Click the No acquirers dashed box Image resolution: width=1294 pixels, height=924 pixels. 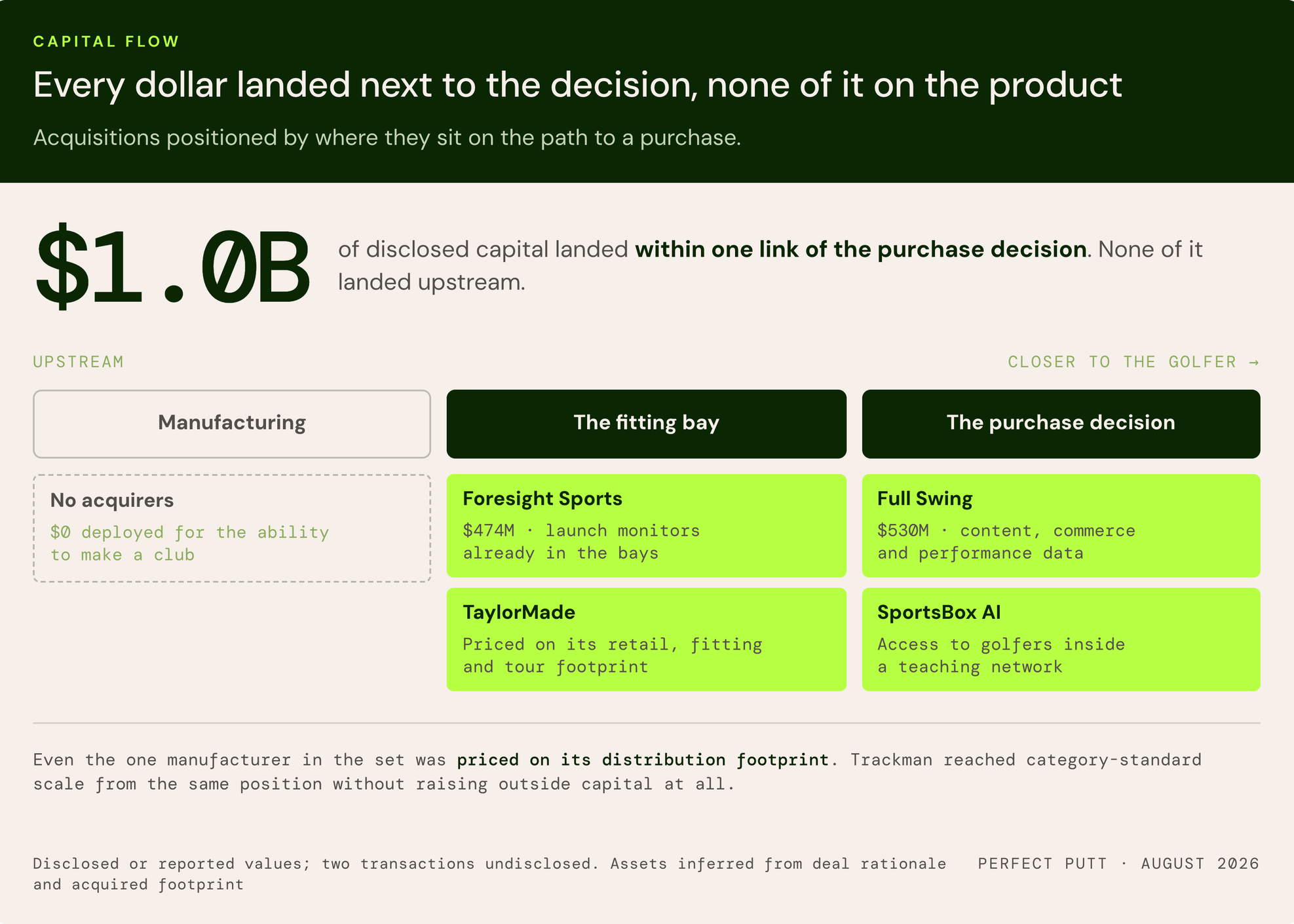232,528
